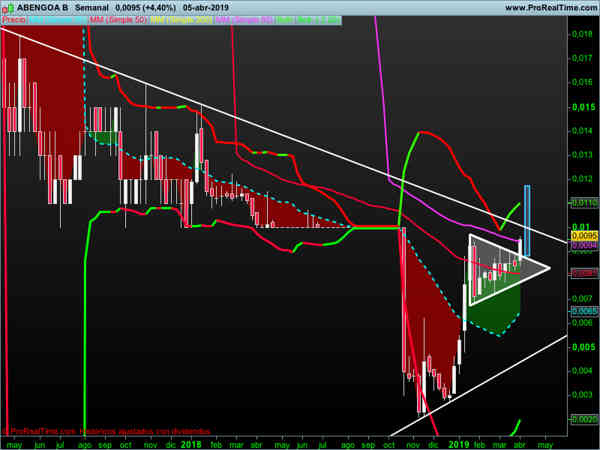Click the 0,01 price axis label
The image size is (600, 450).
click(x=581, y=227)
